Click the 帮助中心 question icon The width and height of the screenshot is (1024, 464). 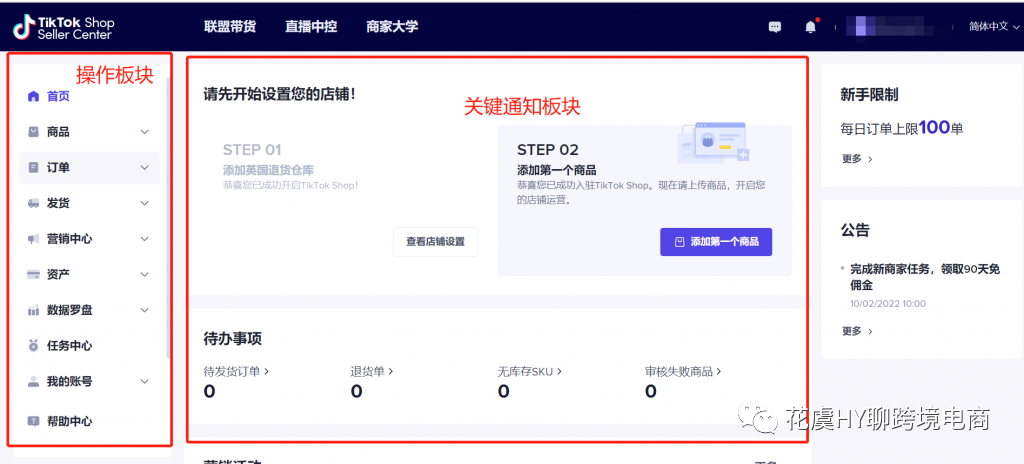(x=33, y=421)
